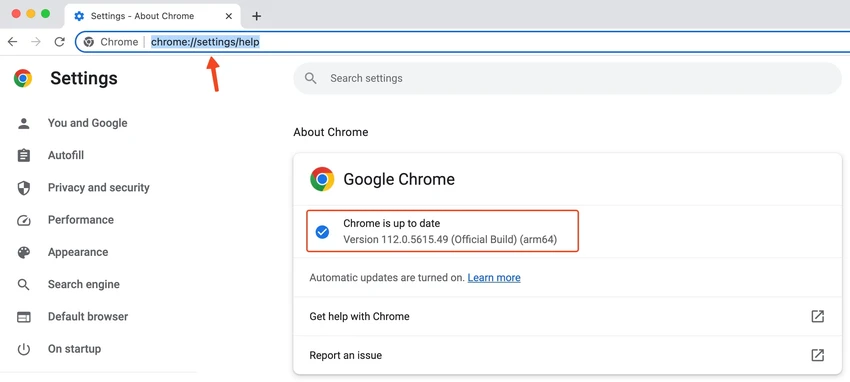Open Default browser settings
The image size is (850, 382).
(88, 316)
